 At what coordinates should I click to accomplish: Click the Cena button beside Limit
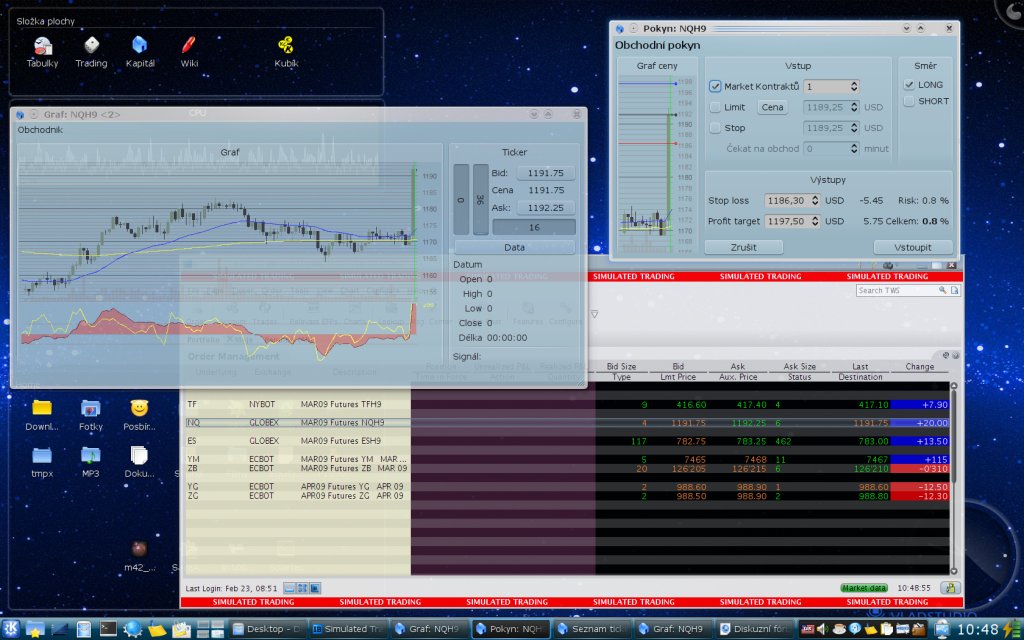[x=772, y=107]
